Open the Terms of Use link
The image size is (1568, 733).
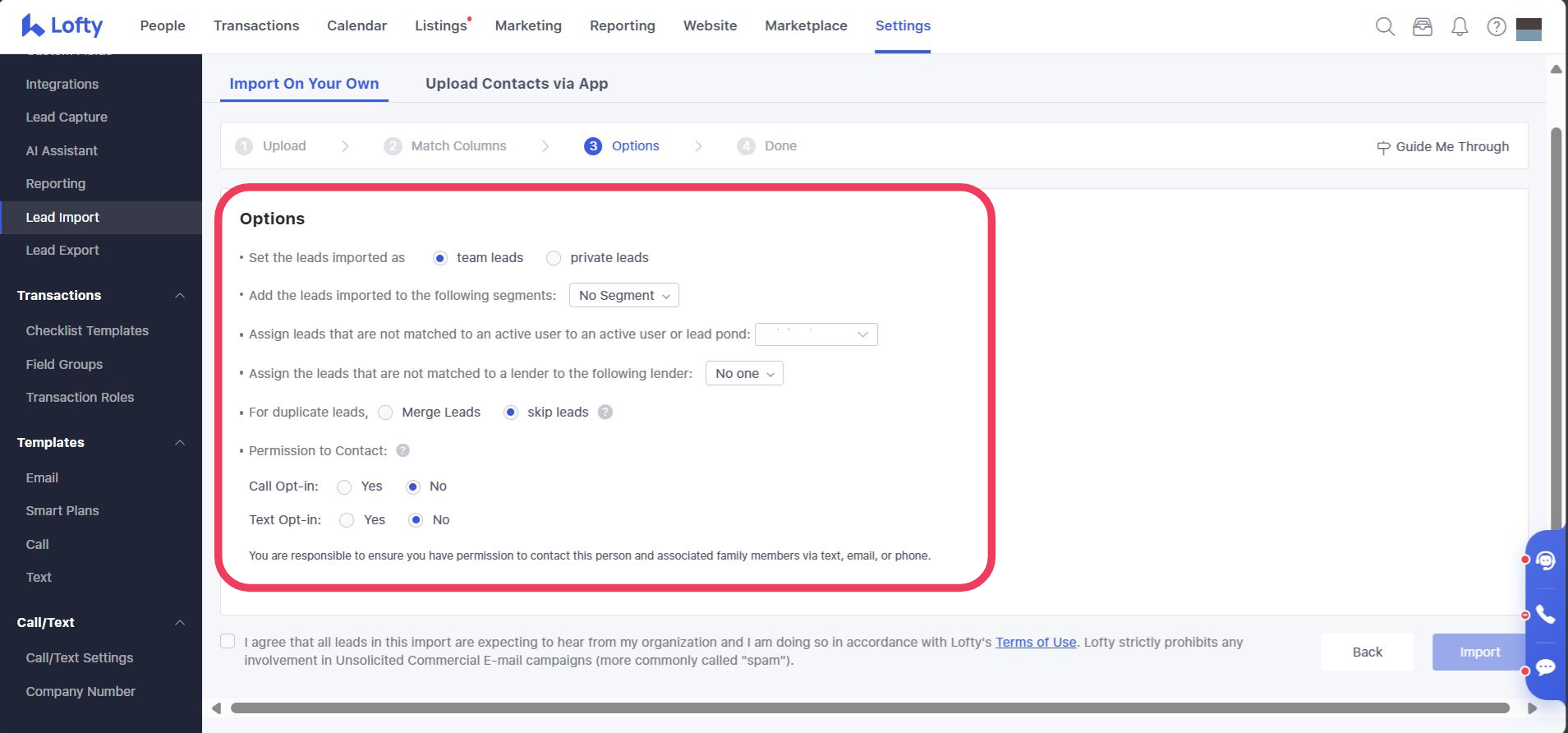(1036, 642)
